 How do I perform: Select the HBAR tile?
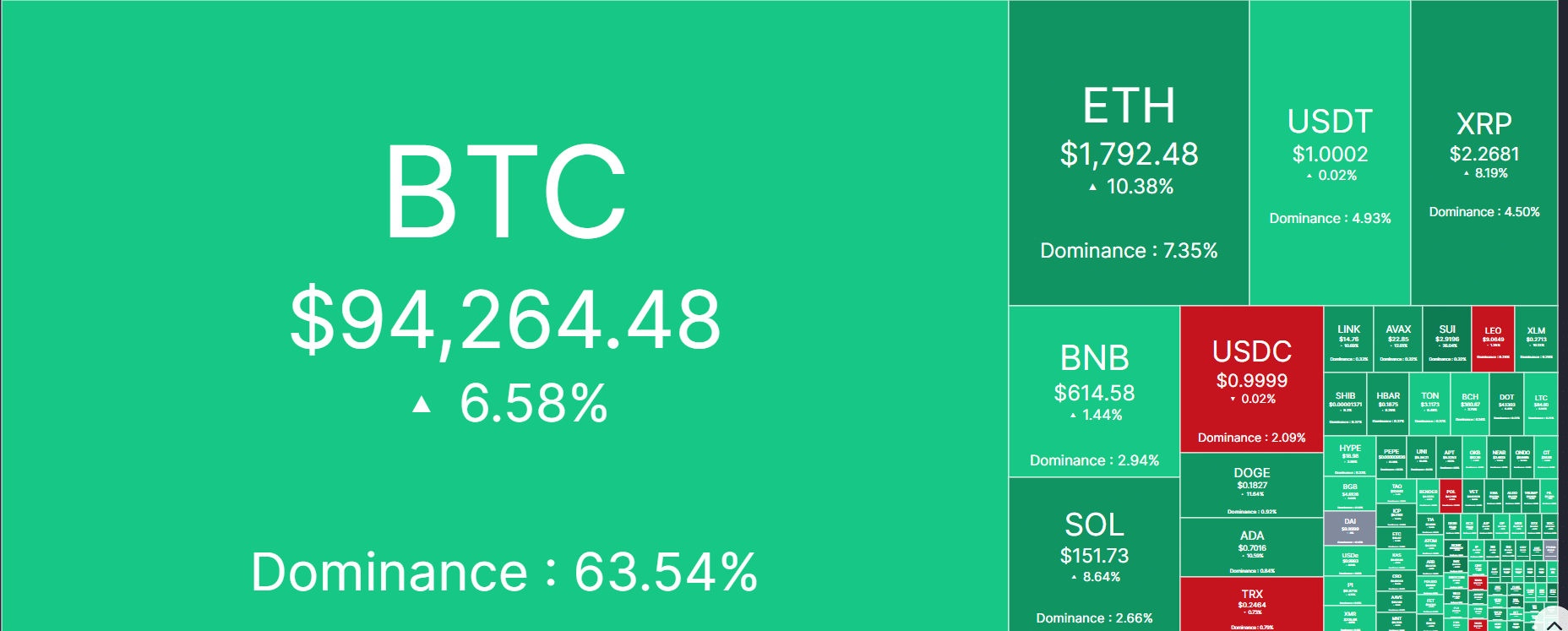point(1388,404)
